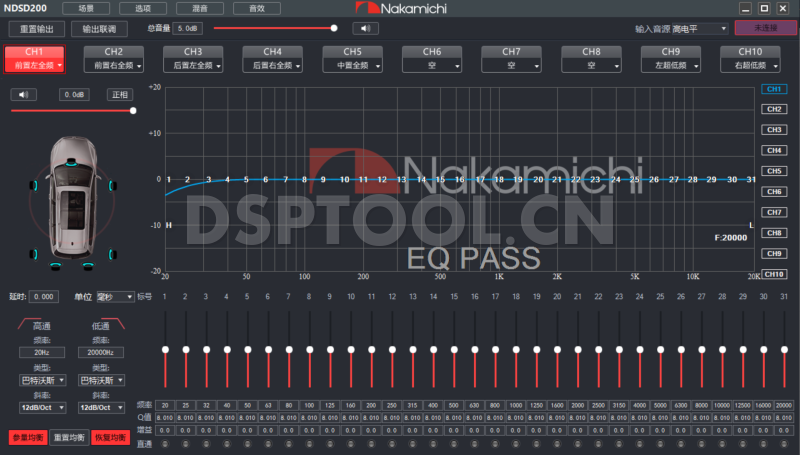Select the CH2 legend tag beside the graph
Screen dimensions: 800x455
tap(773, 109)
